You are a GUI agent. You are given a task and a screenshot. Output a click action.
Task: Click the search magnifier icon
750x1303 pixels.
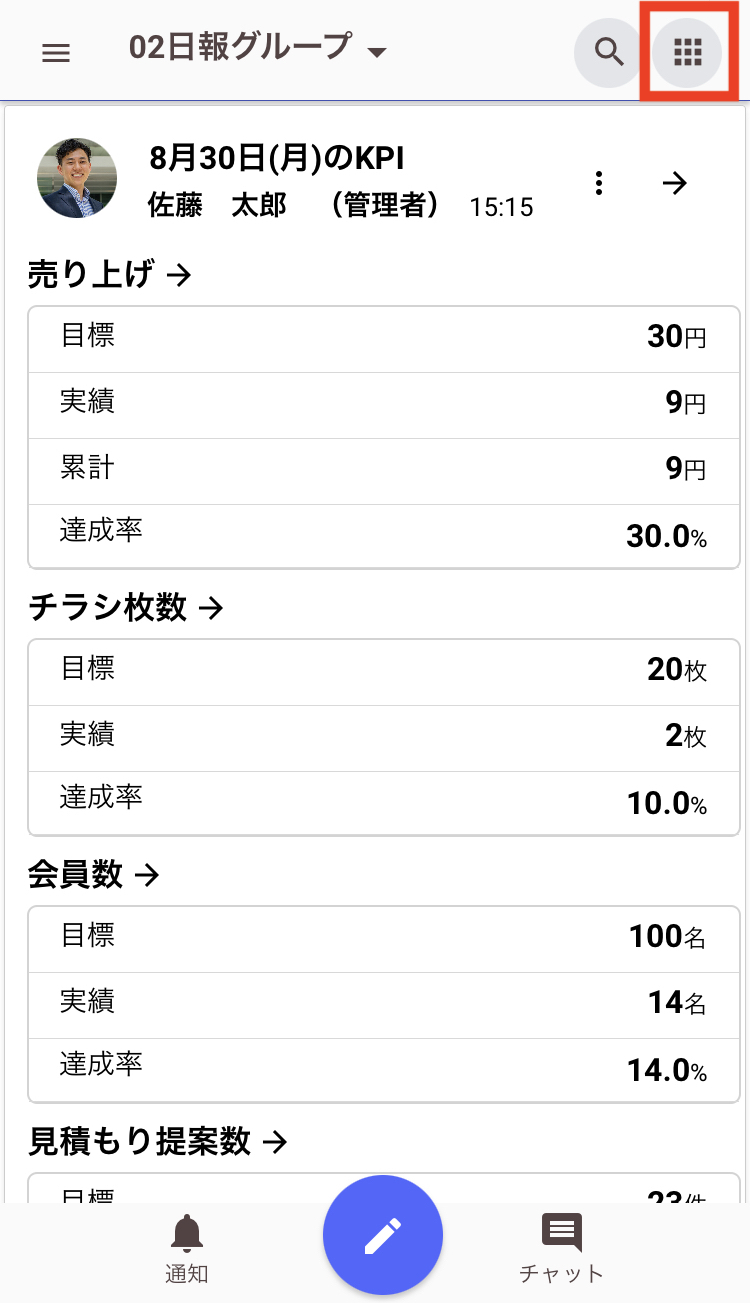(609, 50)
